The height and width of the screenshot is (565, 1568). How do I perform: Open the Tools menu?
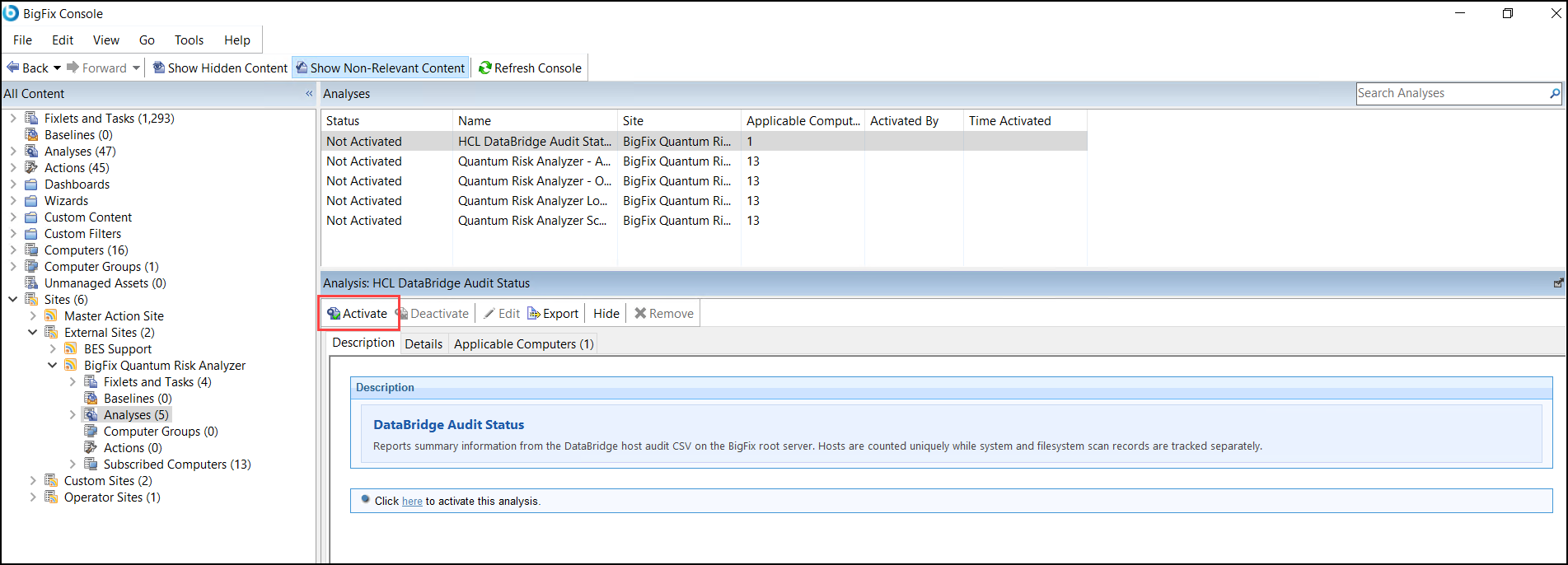tap(189, 40)
